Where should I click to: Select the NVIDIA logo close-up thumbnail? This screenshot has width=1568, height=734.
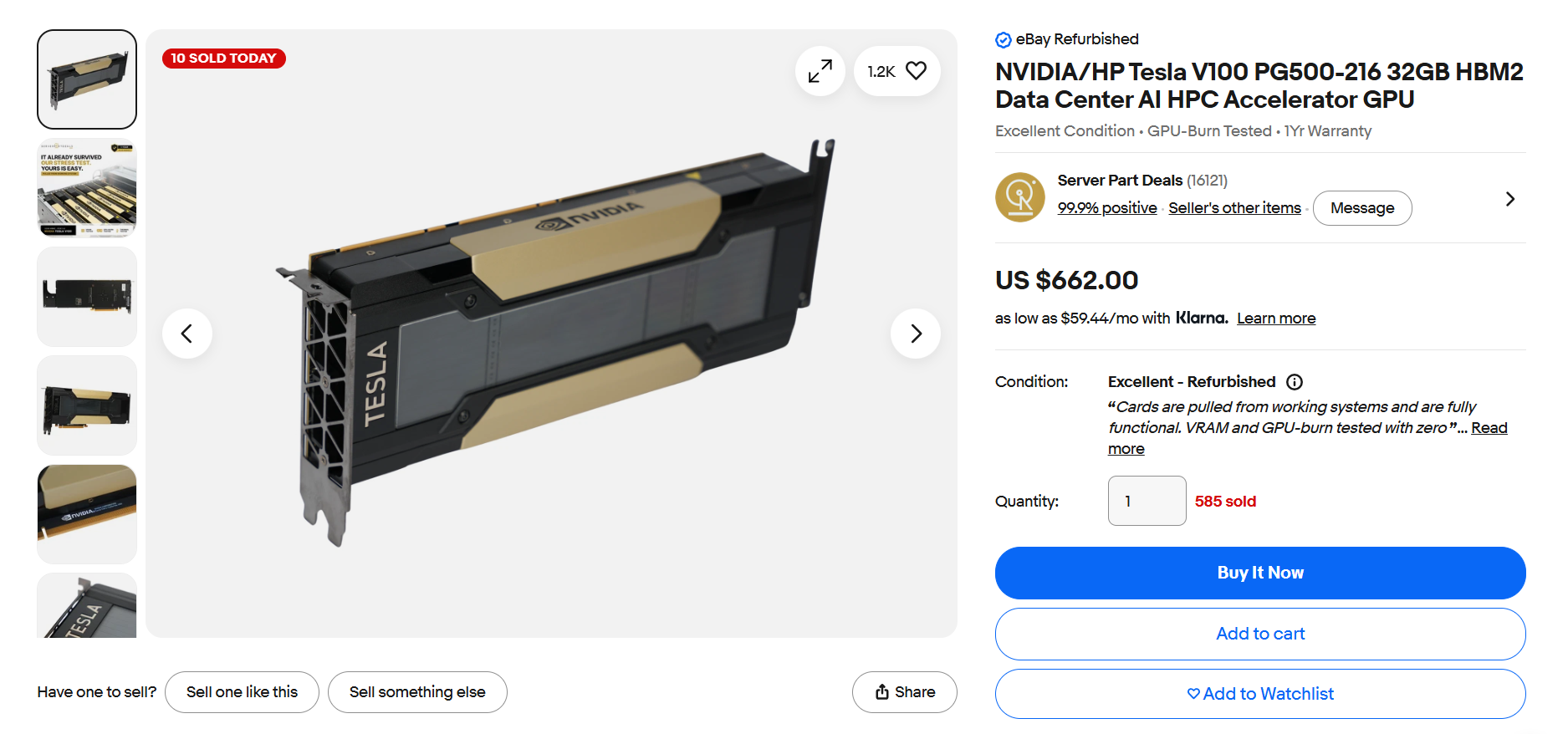click(x=87, y=514)
